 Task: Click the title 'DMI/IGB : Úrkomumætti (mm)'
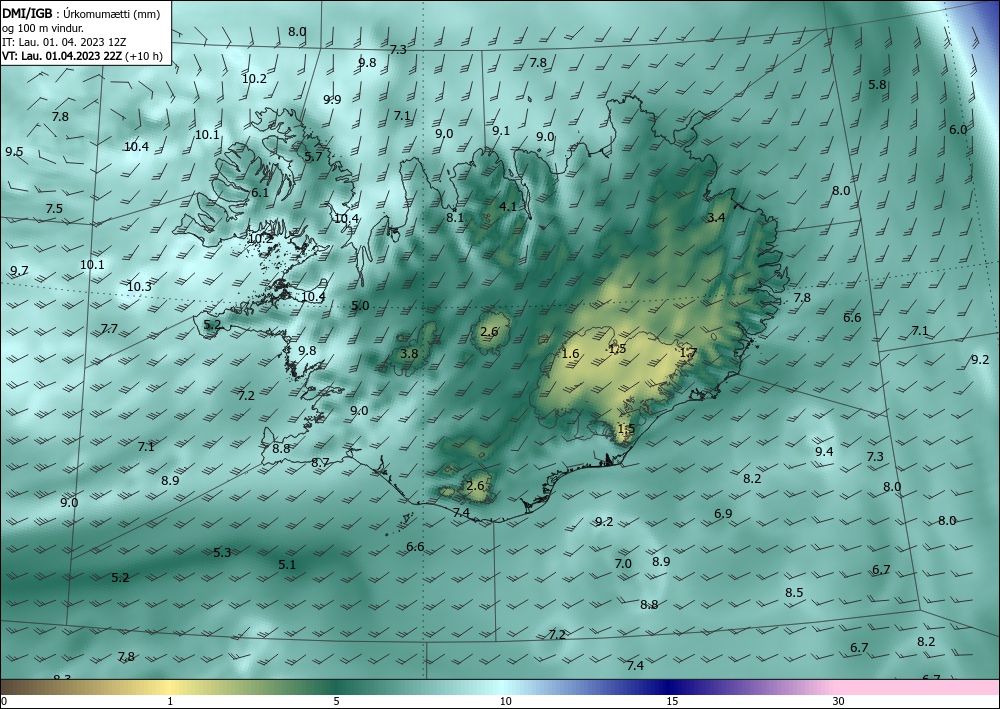pos(81,14)
